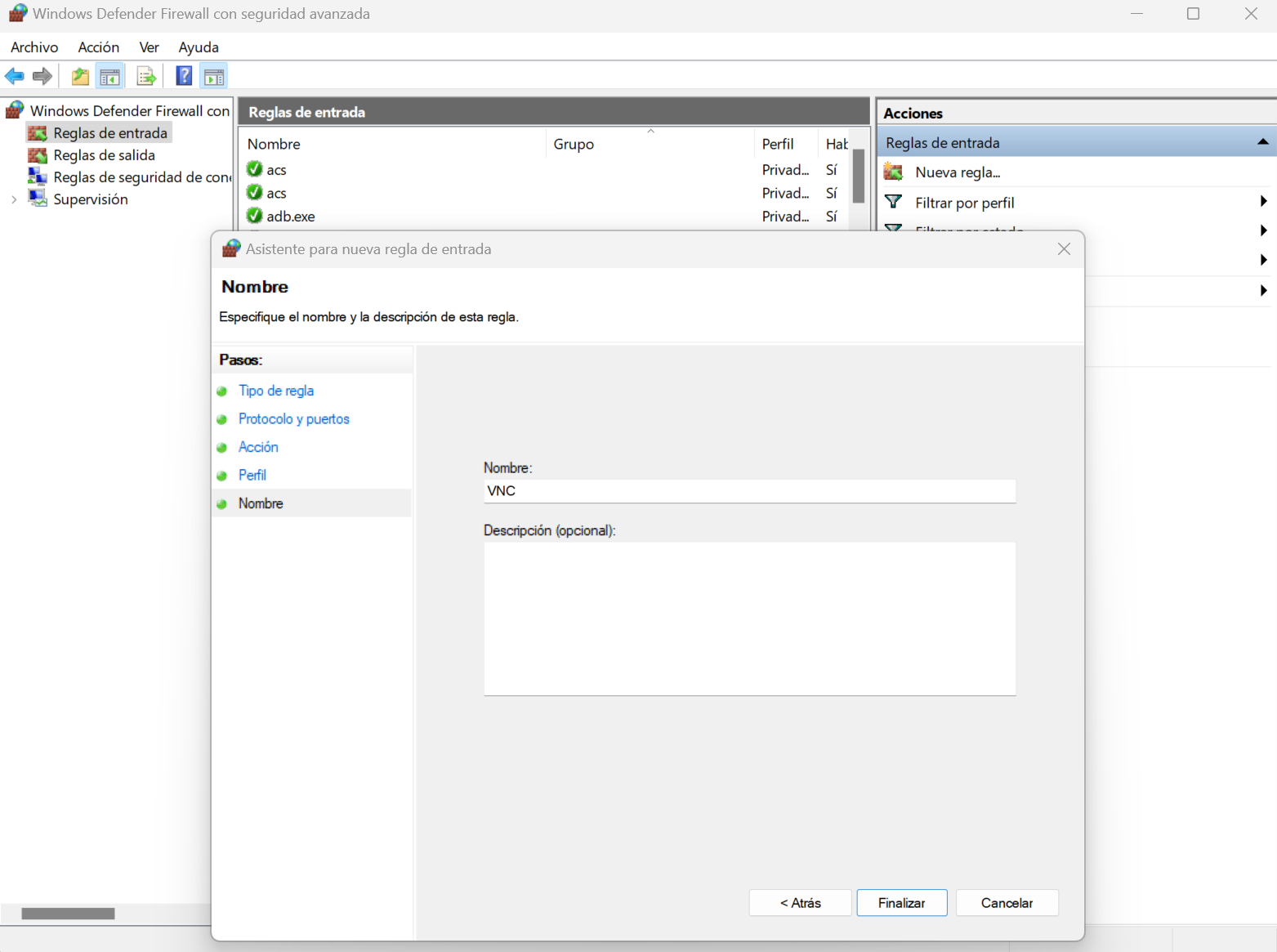Expand the Filtrar por perfil submenu arrow
1277x952 pixels.
click(1263, 202)
